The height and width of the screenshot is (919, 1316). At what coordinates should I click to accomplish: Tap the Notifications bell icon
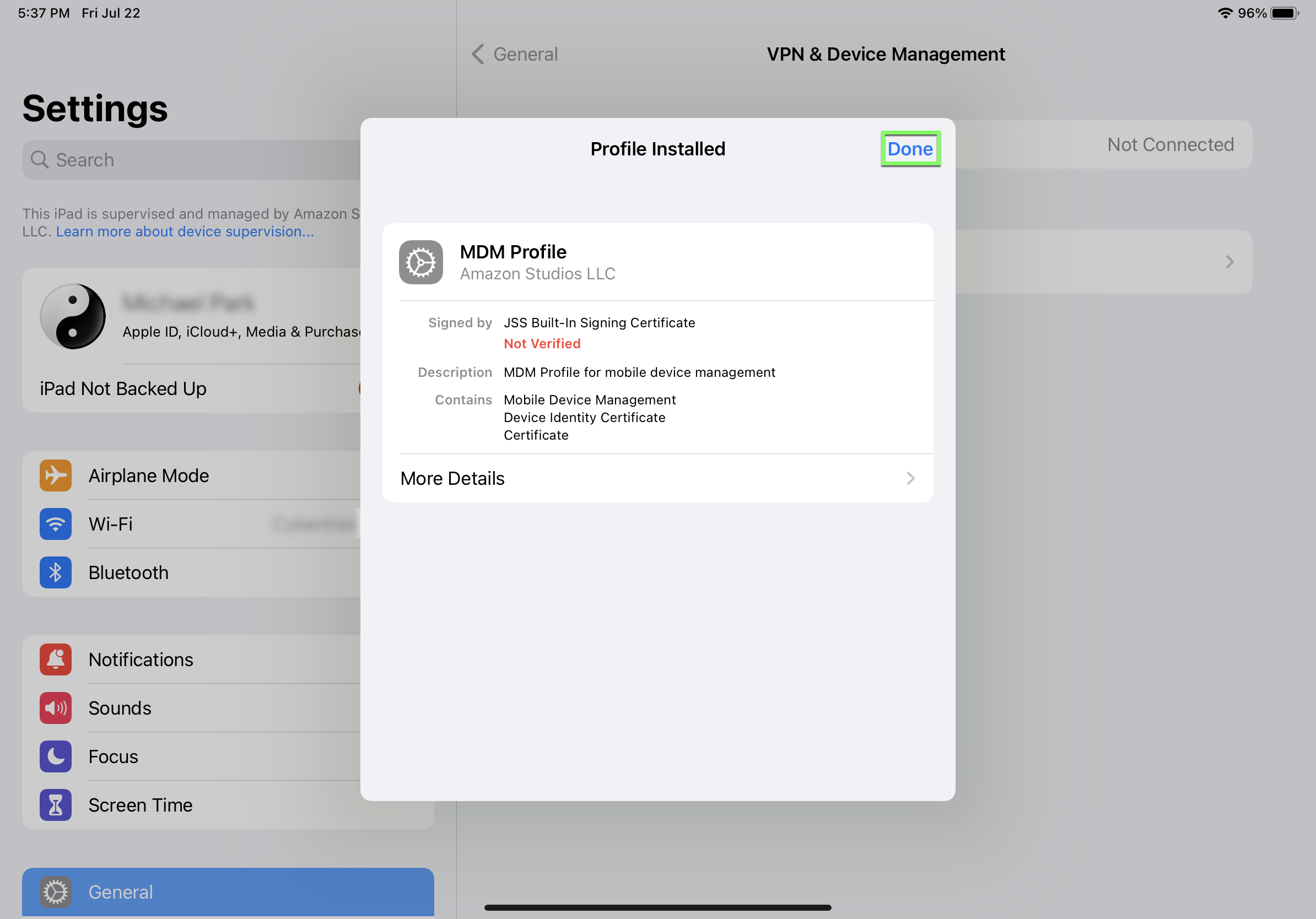56,659
